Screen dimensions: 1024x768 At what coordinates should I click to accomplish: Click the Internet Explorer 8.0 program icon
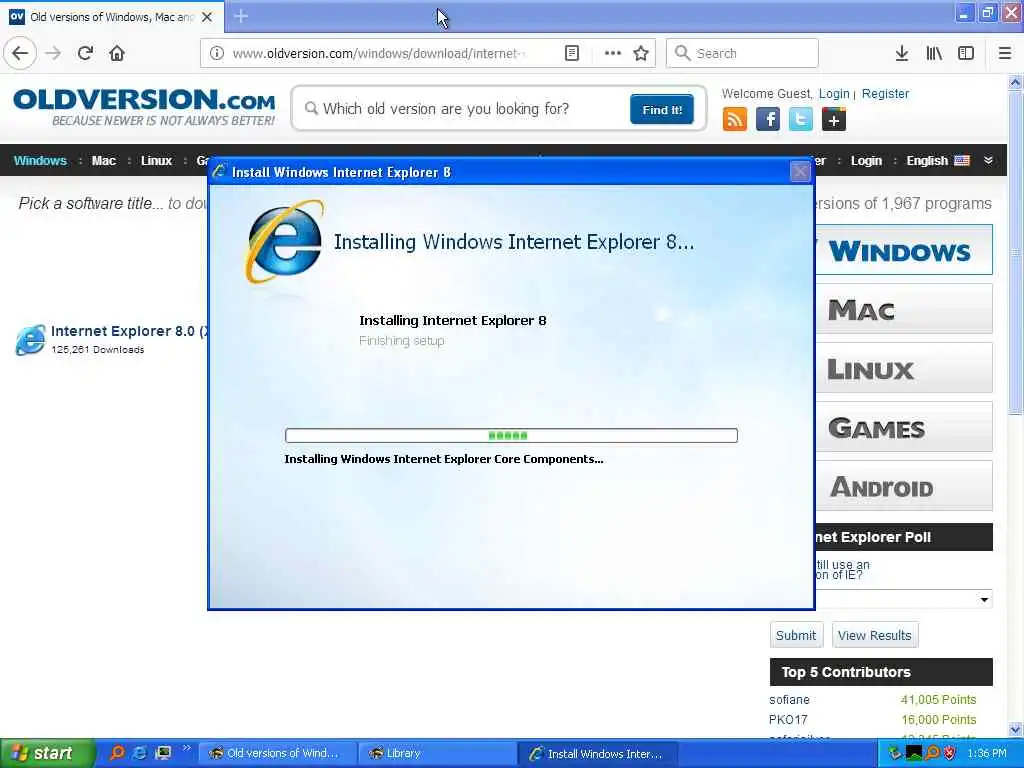point(30,340)
